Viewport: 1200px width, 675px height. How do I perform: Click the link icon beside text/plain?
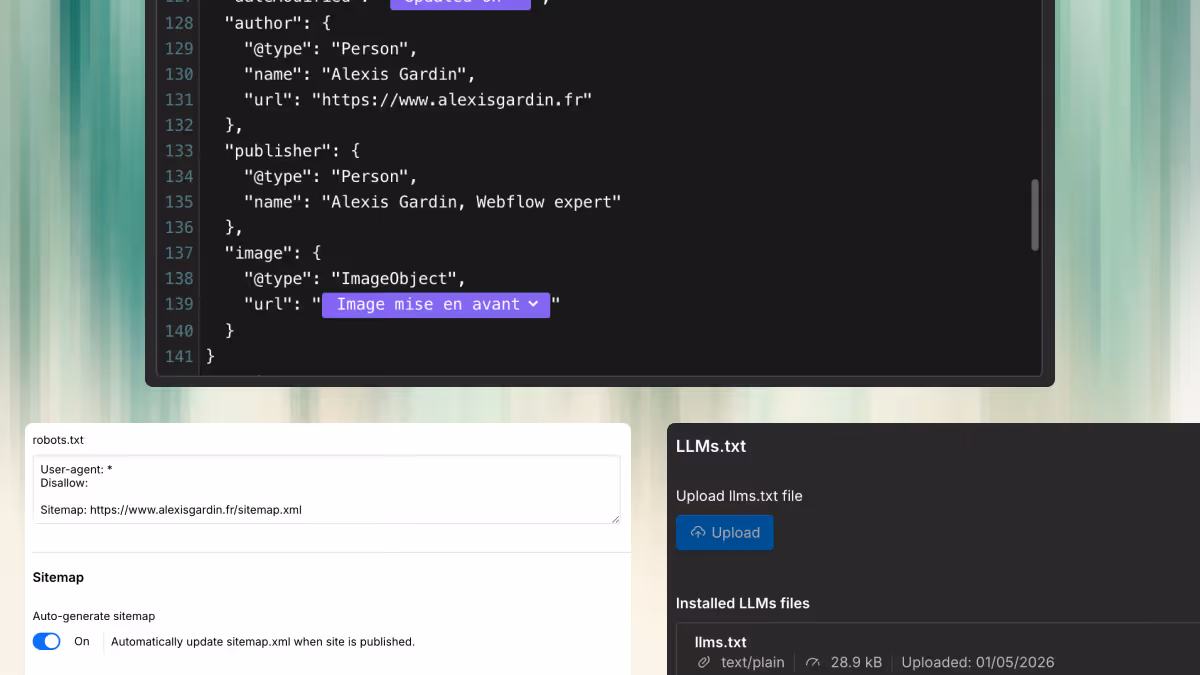click(703, 662)
